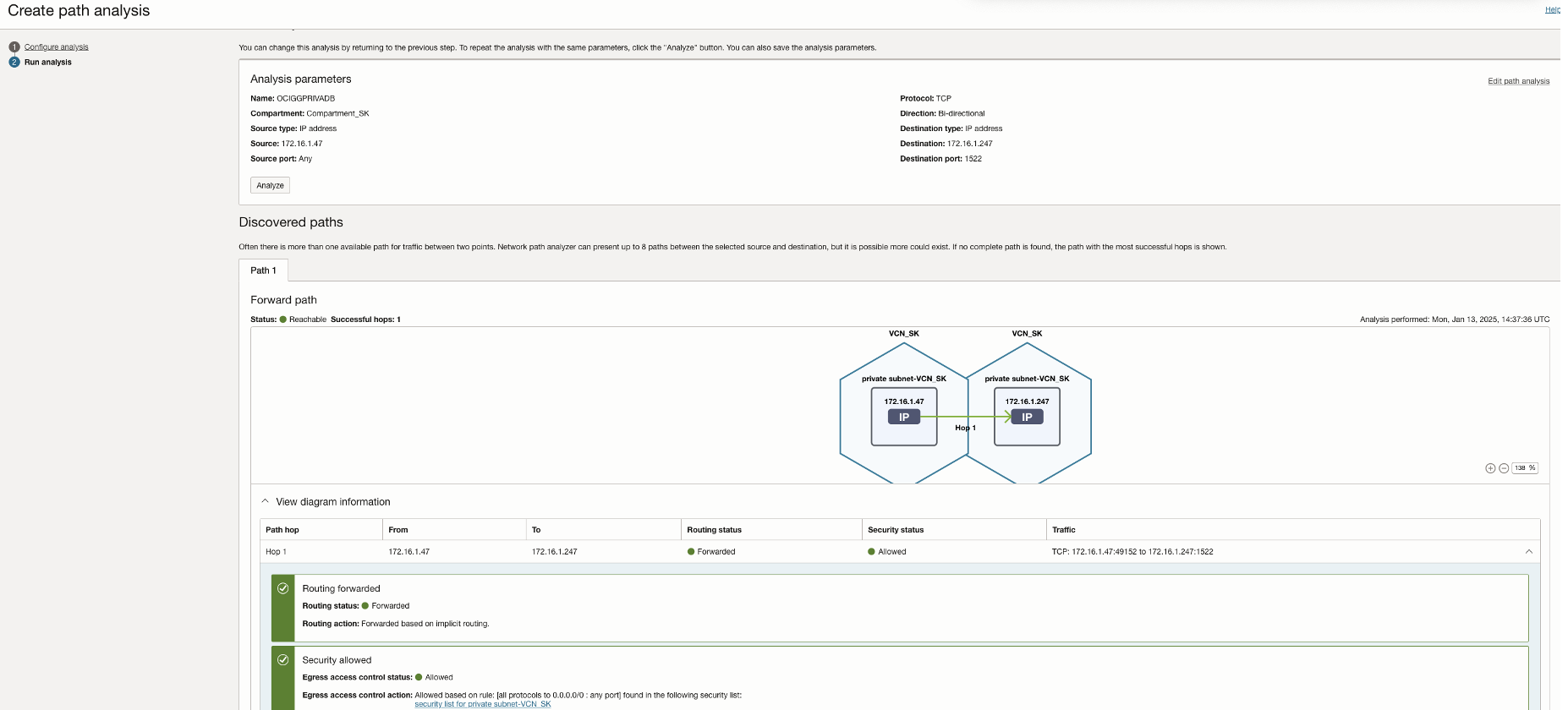Image resolution: width=1568 pixels, height=710 pixels.
Task: Select the source IP icon 172.16.1.47
Action: point(904,417)
